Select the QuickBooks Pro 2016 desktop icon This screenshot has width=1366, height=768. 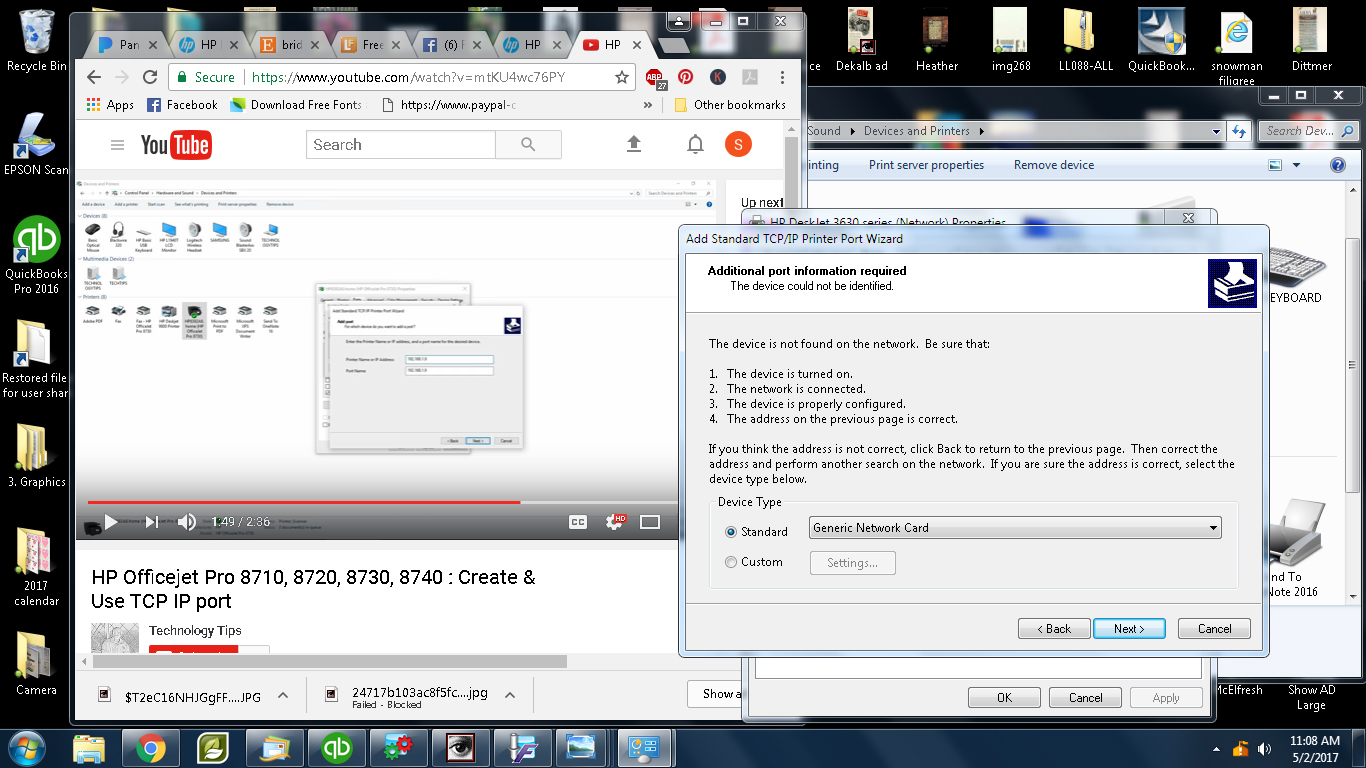37,256
